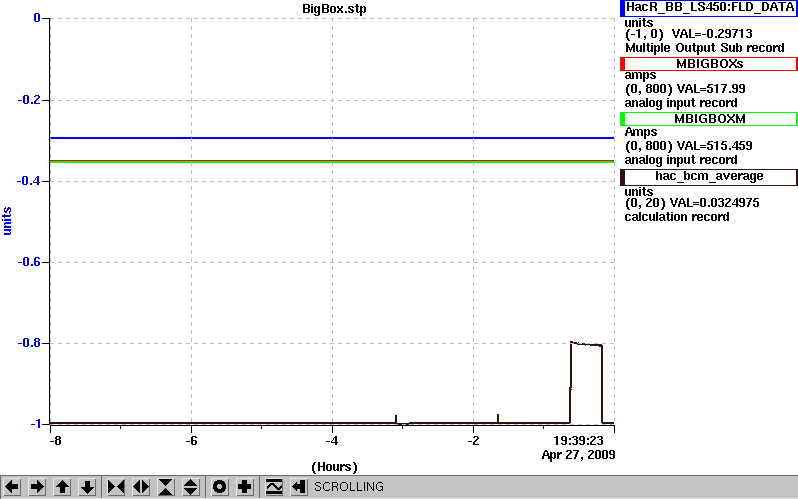Click the calculation record description

[x=677, y=217]
